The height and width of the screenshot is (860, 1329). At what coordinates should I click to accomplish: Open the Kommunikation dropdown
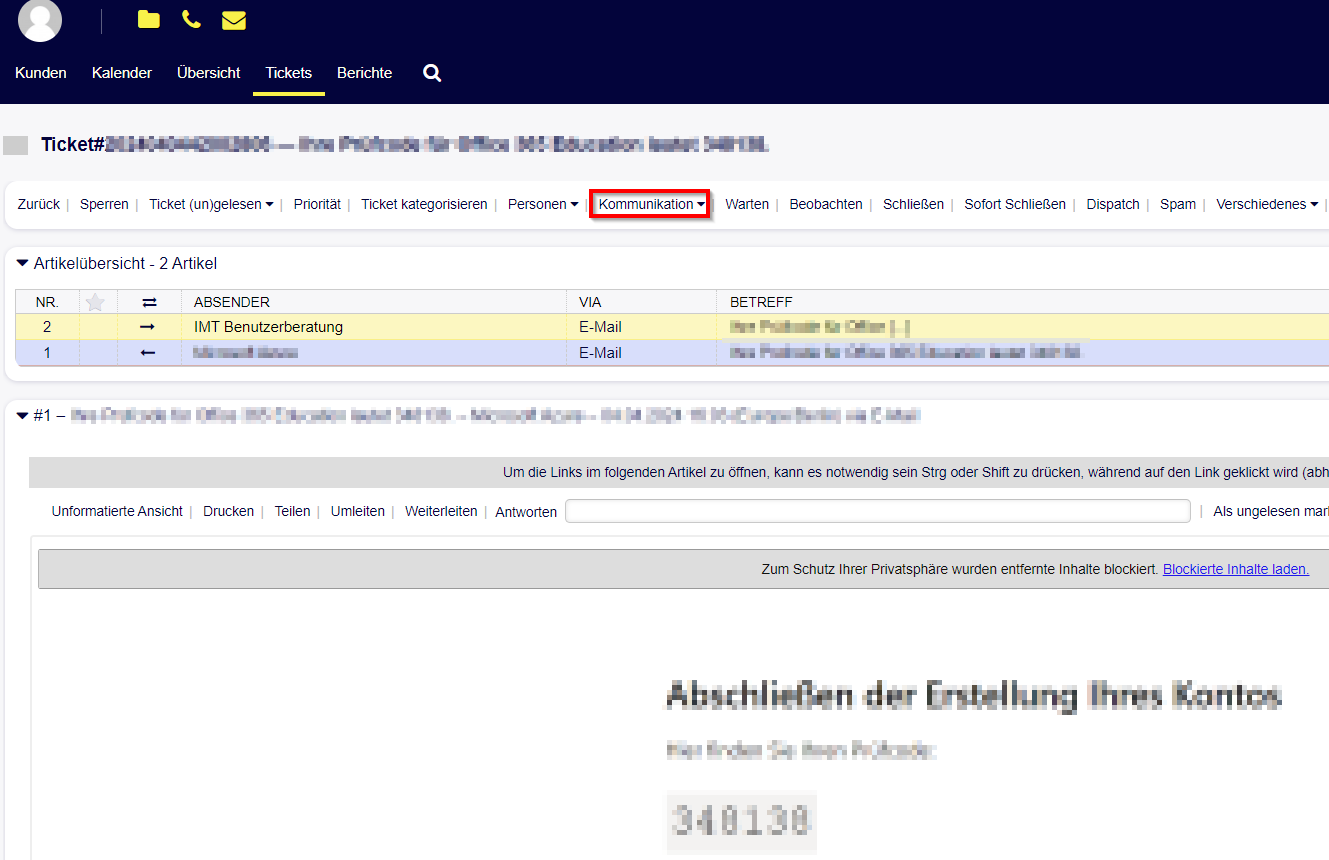(651, 204)
